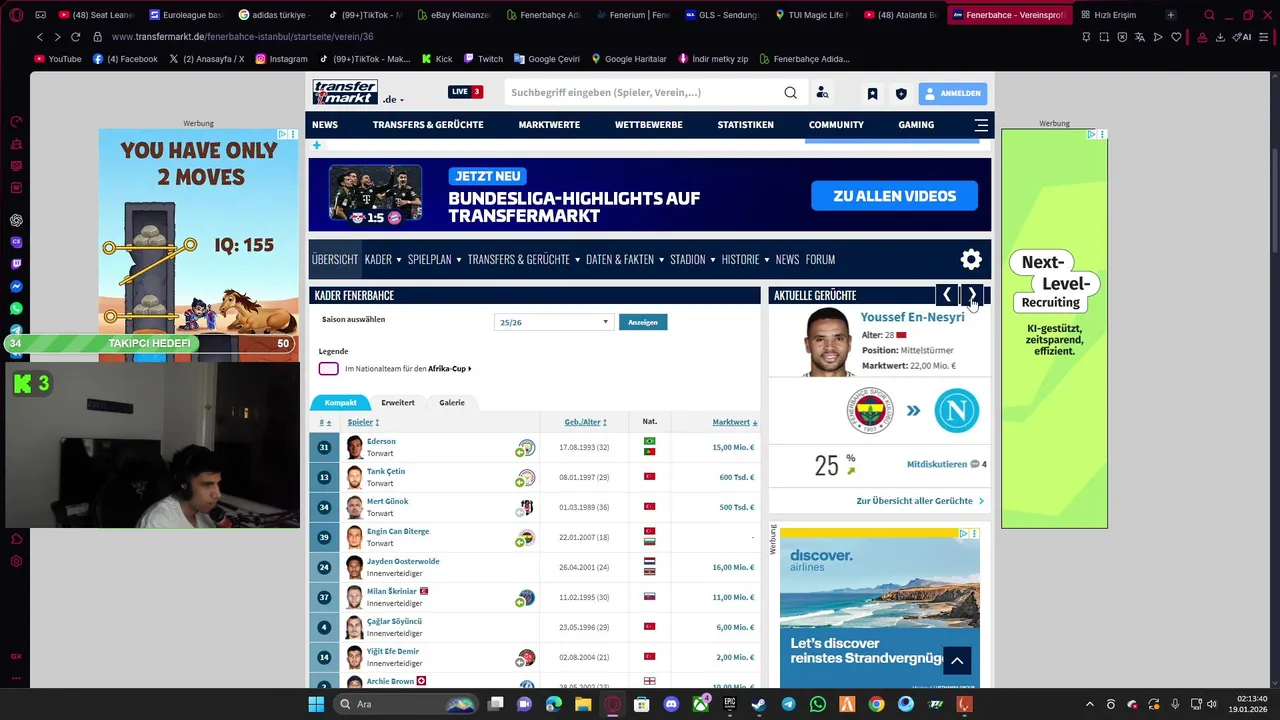1280x720 pixels.
Task: Show next rumour with right arrow
Action: pos(972,295)
